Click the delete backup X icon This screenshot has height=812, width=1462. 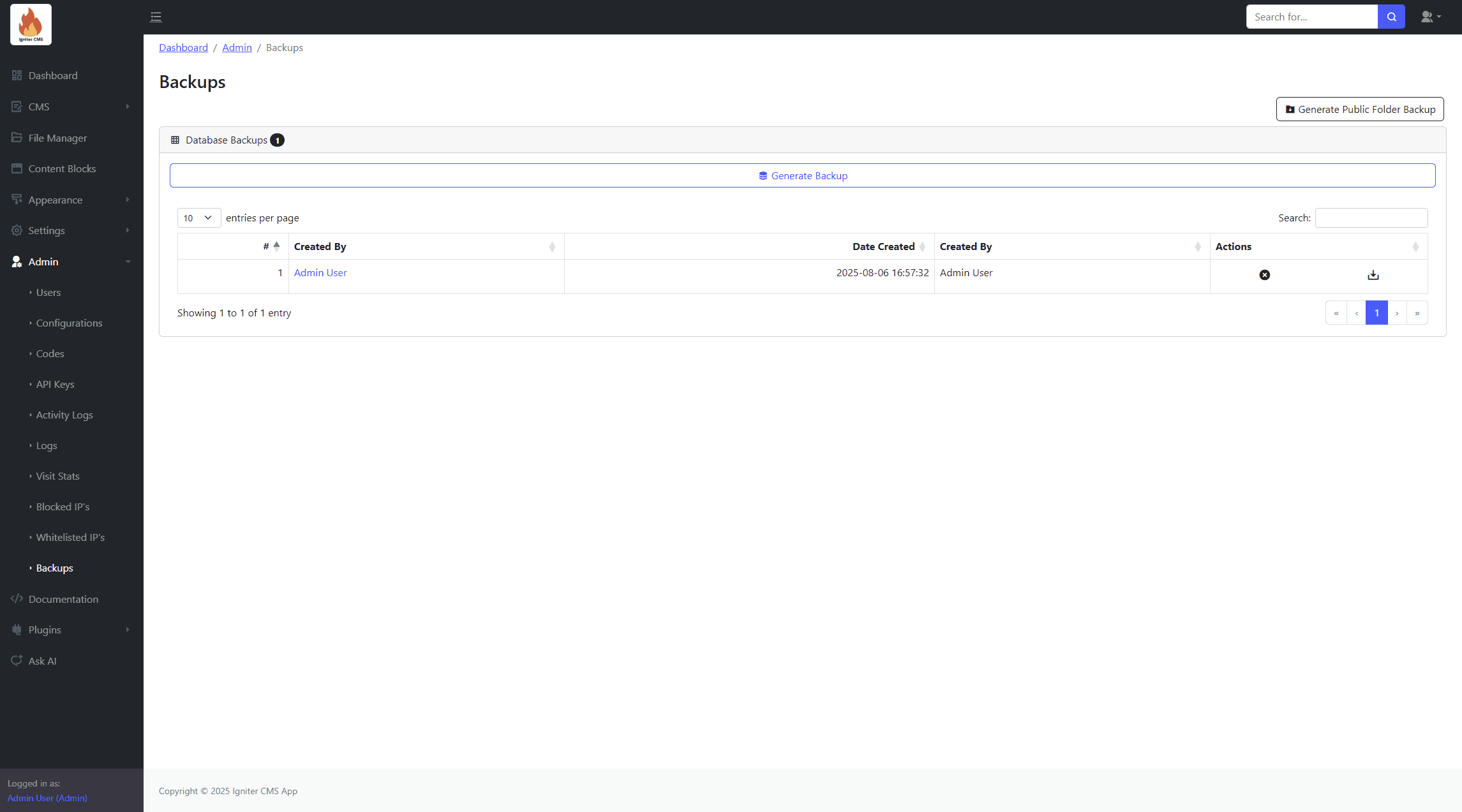tap(1264, 275)
